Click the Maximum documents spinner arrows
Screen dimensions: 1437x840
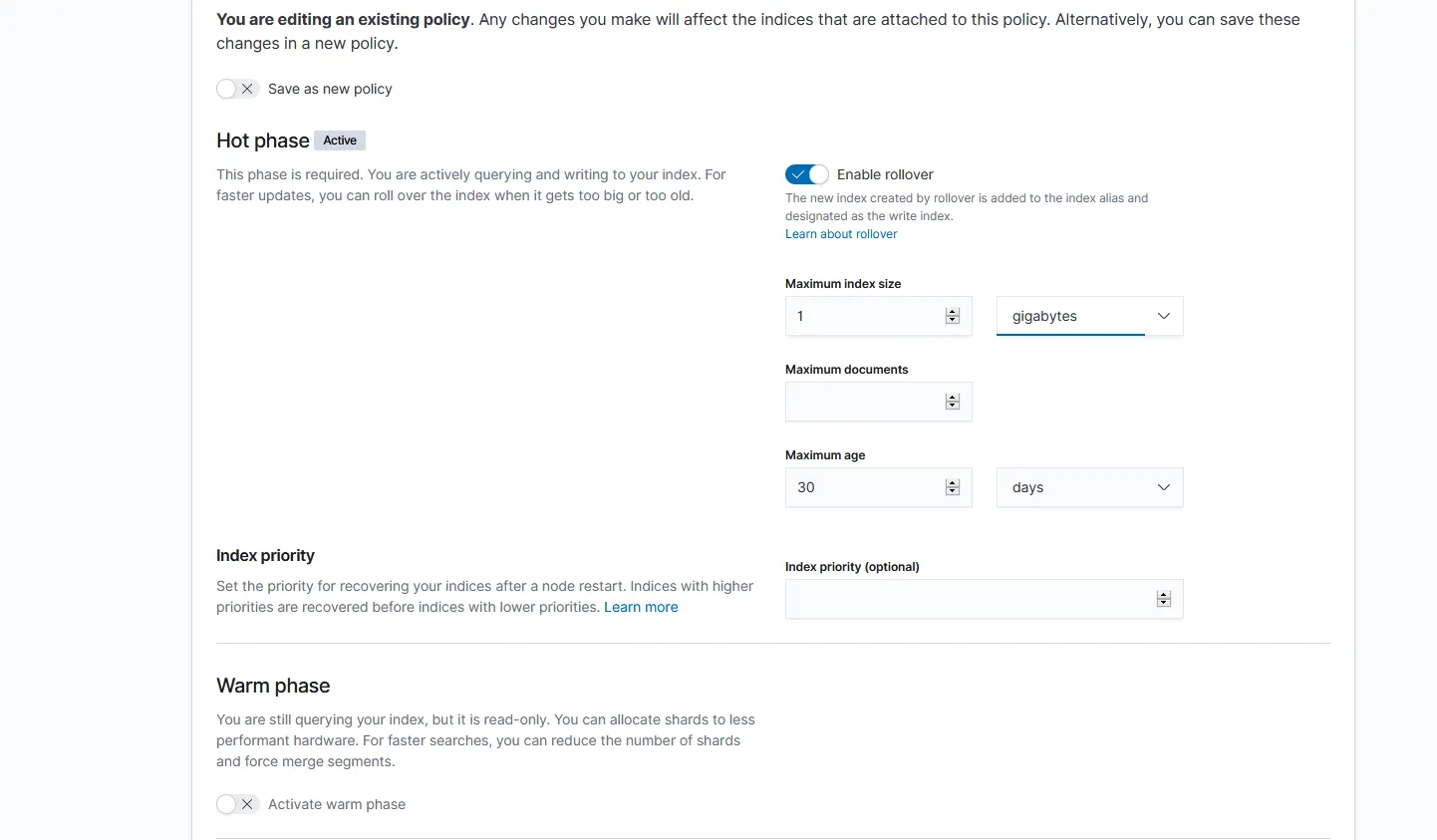point(953,402)
